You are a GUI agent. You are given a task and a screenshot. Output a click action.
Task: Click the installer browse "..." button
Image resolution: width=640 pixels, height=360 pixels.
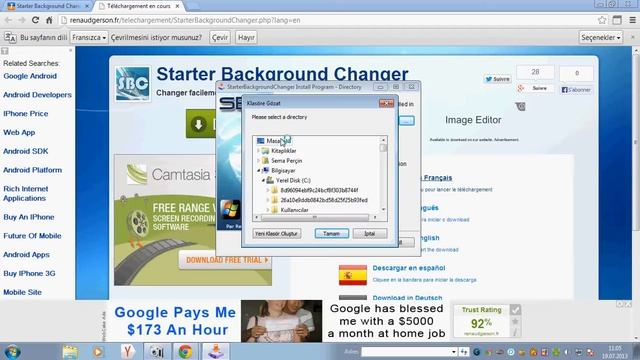(407, 120)
